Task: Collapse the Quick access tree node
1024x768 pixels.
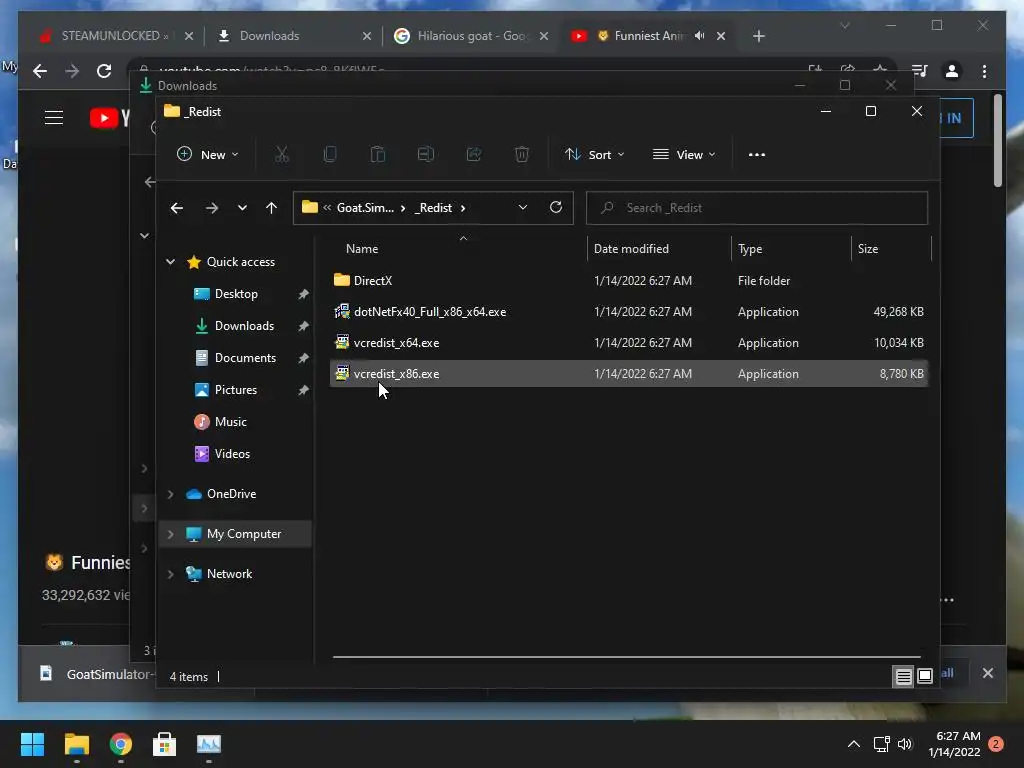Action: 170,262
